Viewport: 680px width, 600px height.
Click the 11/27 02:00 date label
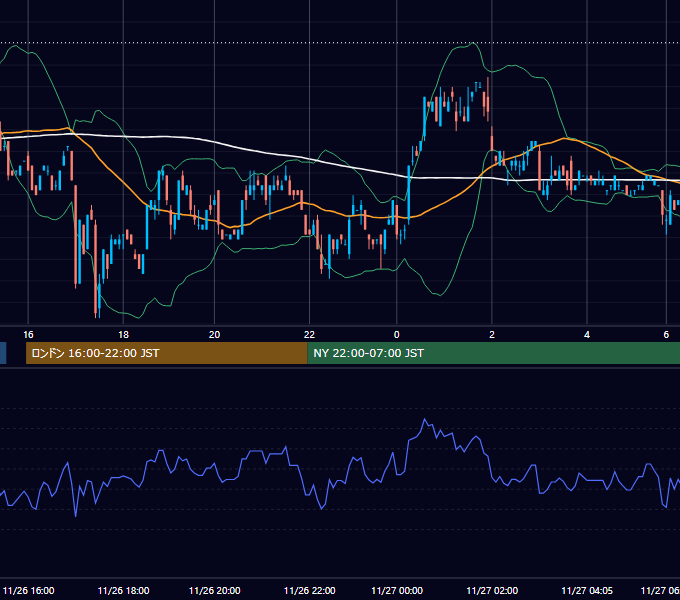tap(492, 590)
